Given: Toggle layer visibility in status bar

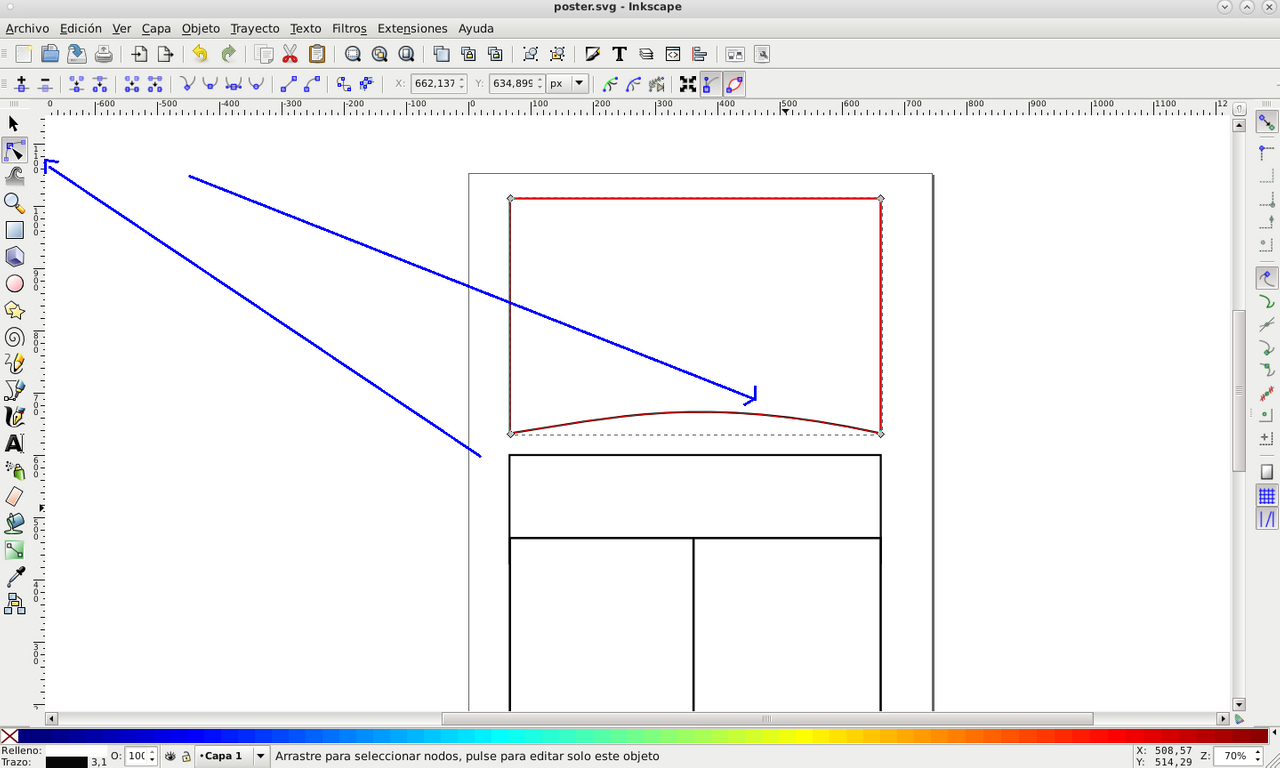Looking at the screenshot, I should 170,756.
